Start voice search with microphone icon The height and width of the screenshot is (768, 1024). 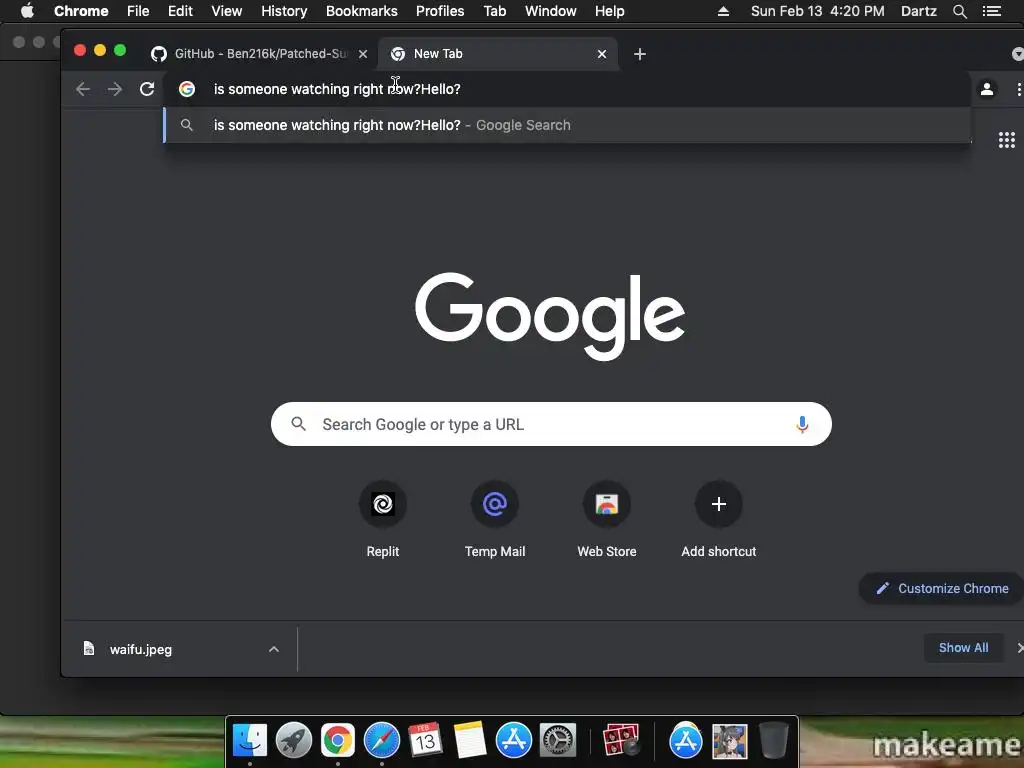[802, 424]
